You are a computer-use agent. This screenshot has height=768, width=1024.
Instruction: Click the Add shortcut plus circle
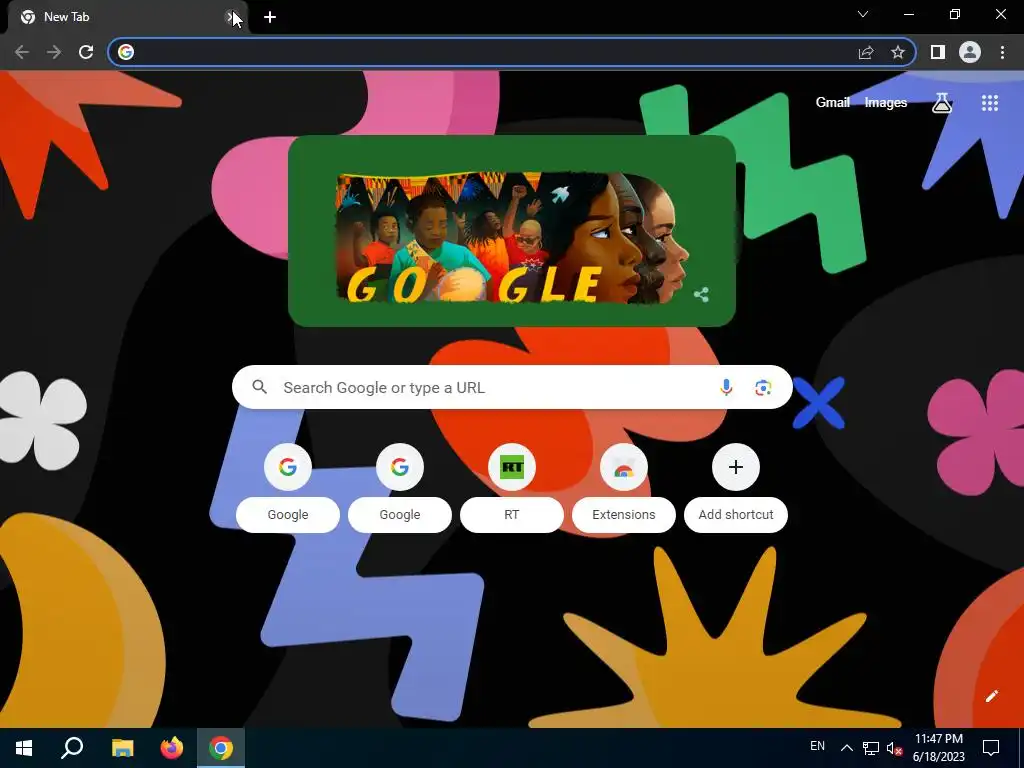coord(736,467)
